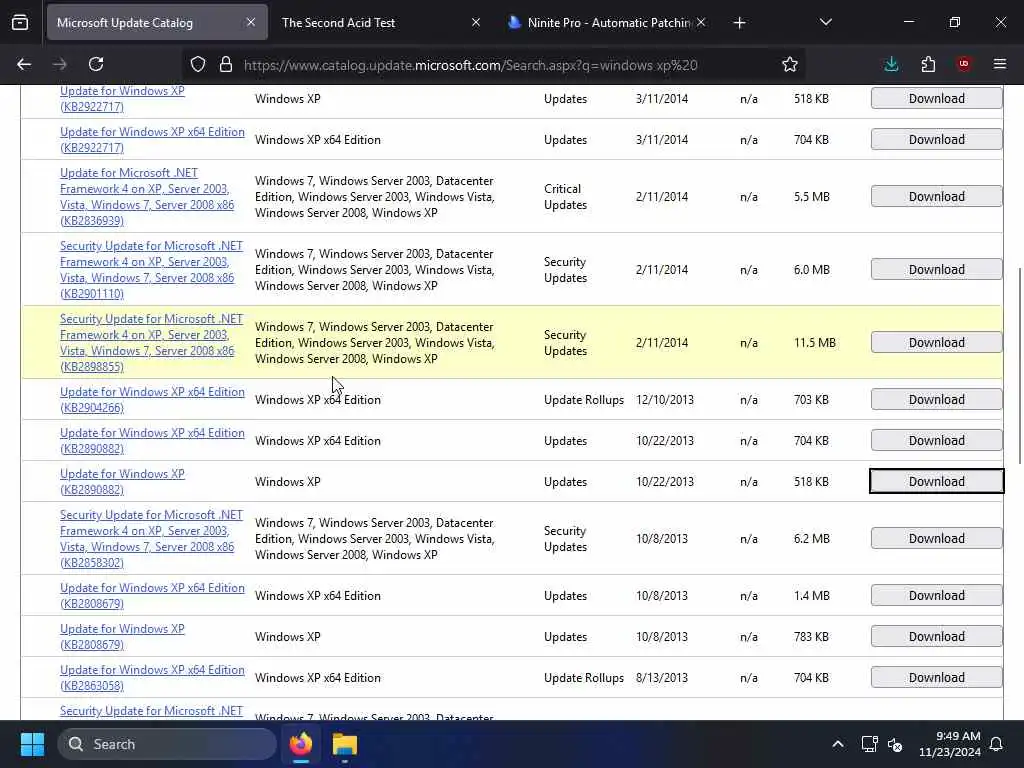Launch Firefox from the taskbar

(x=301, y=744)
